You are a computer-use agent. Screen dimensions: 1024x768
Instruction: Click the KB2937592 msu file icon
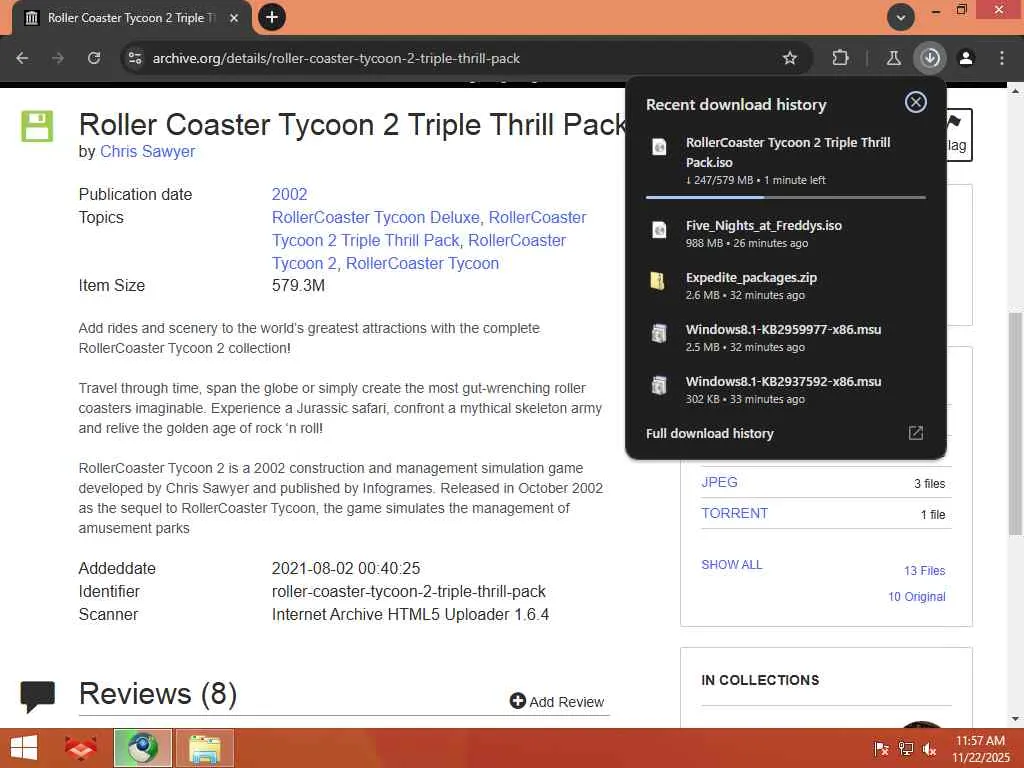(x=659, y=385)
